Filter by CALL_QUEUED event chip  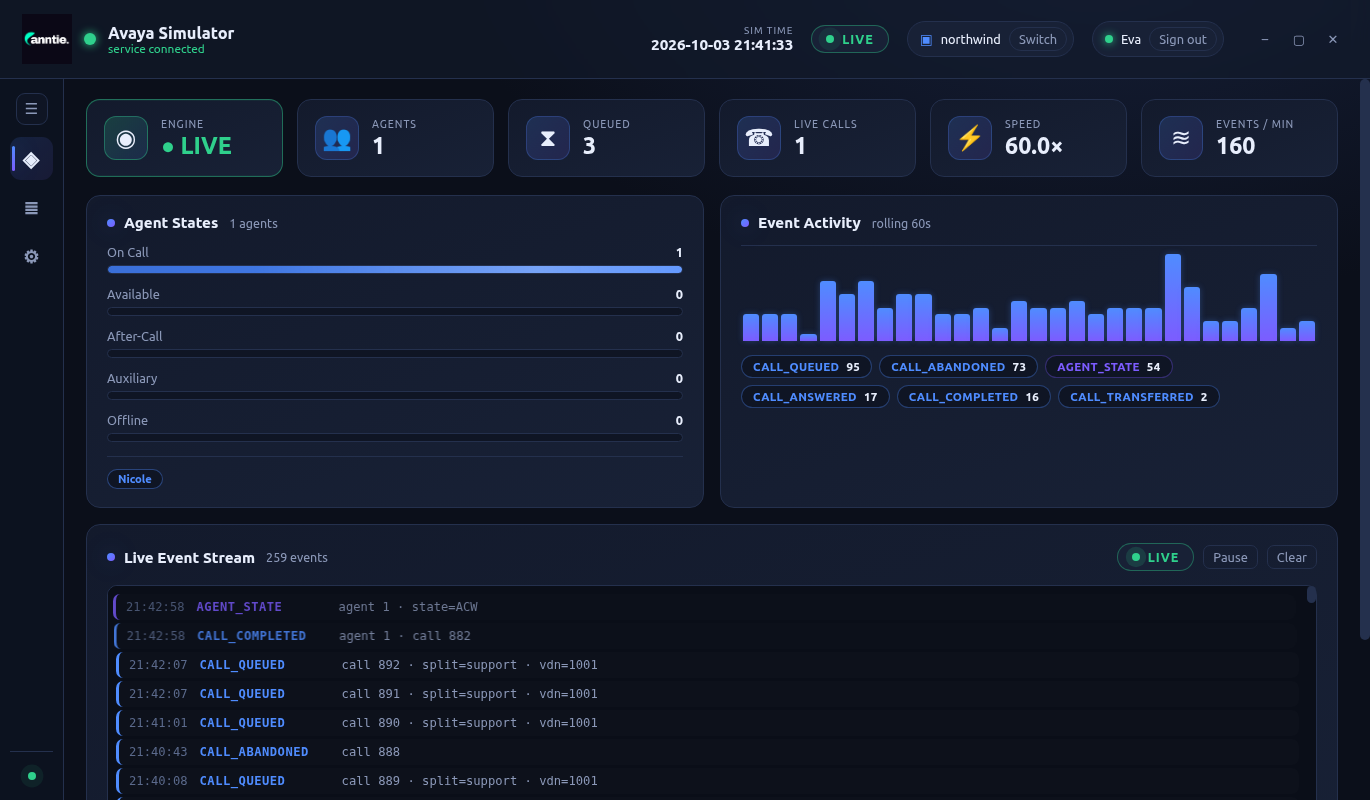tap(806, 367)
